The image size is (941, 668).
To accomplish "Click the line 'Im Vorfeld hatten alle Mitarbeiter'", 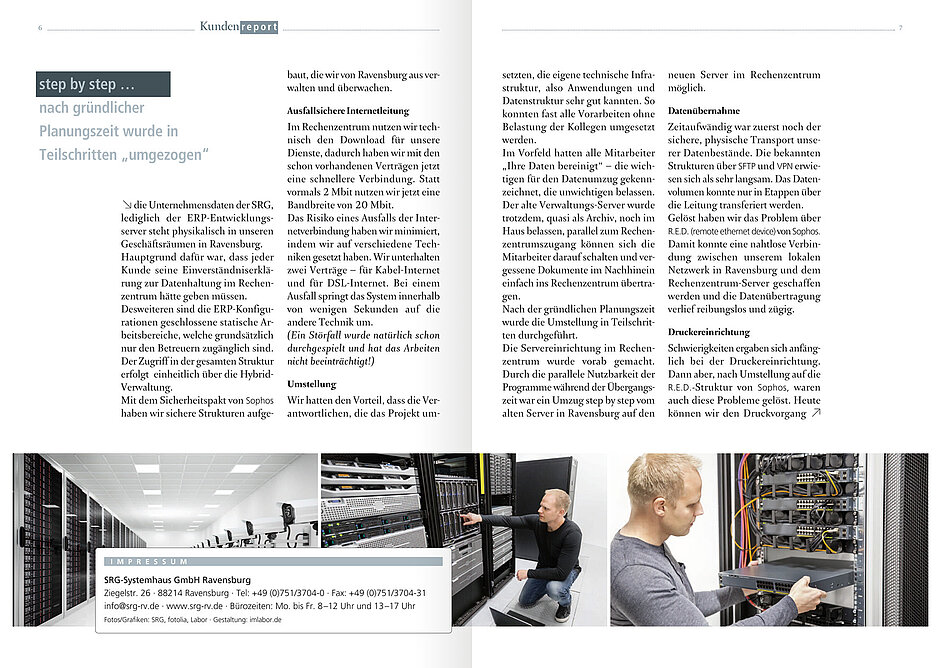I will 579,153.
